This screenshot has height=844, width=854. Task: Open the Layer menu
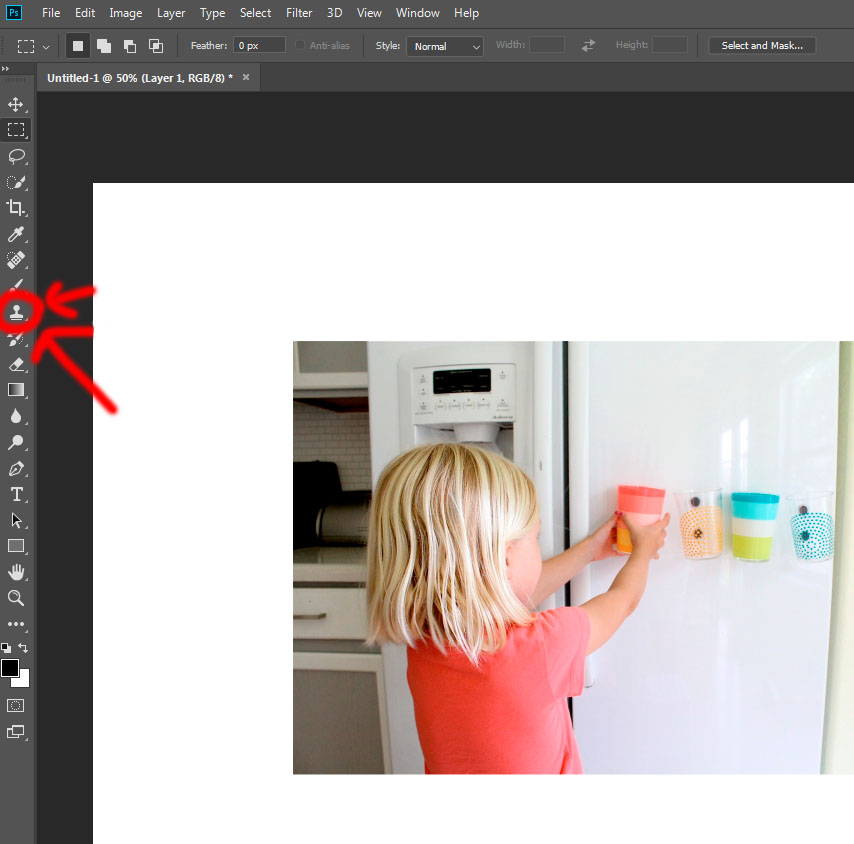click(171, 13)
